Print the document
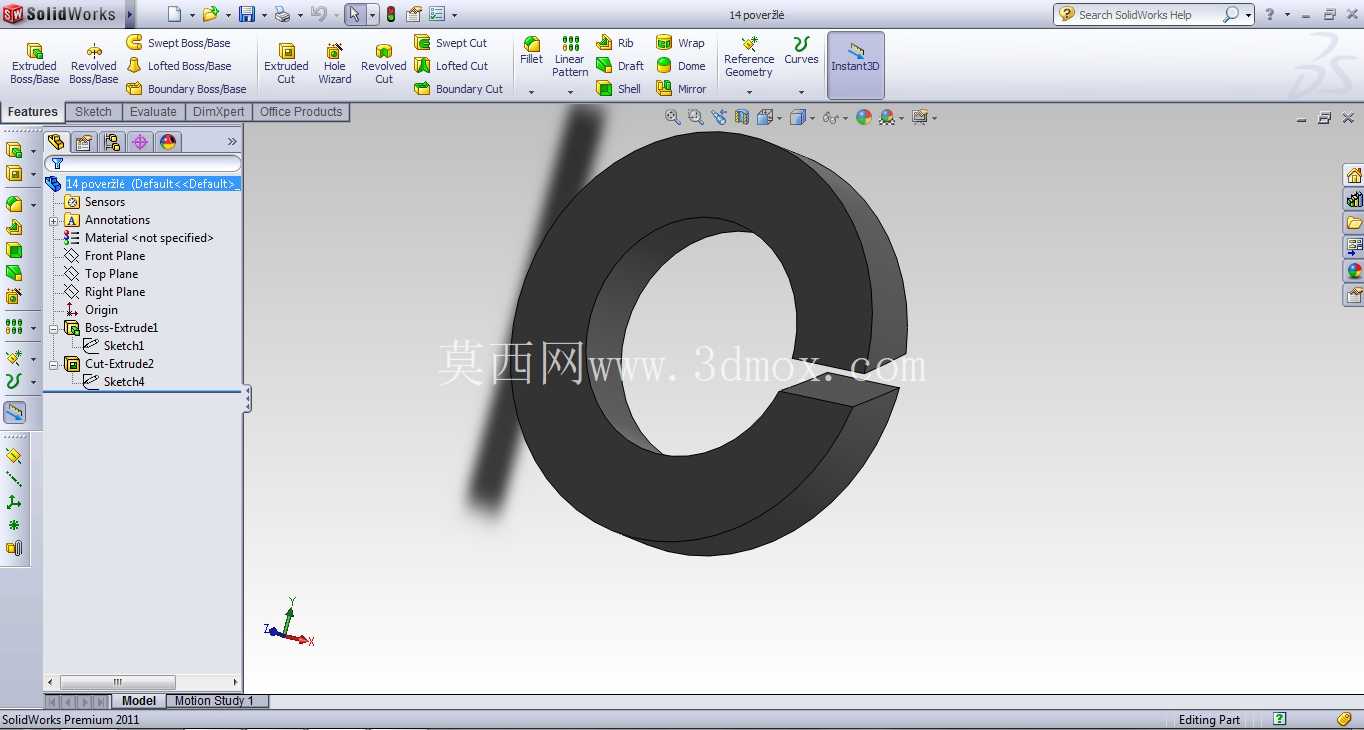This screenshot has height=730, width=1364. point(282,14)
